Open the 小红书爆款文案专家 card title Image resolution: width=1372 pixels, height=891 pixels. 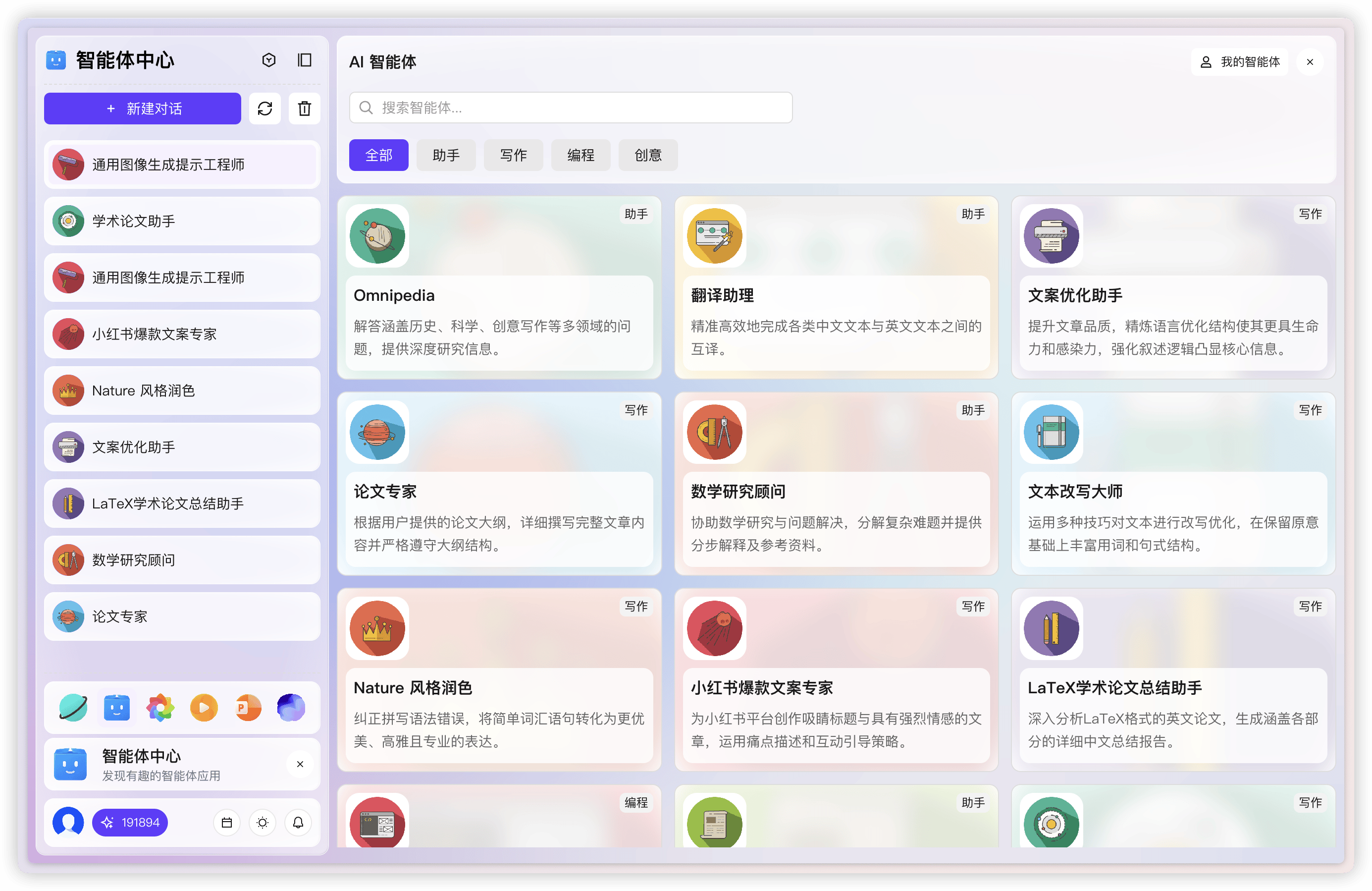(x=761, y=687)
